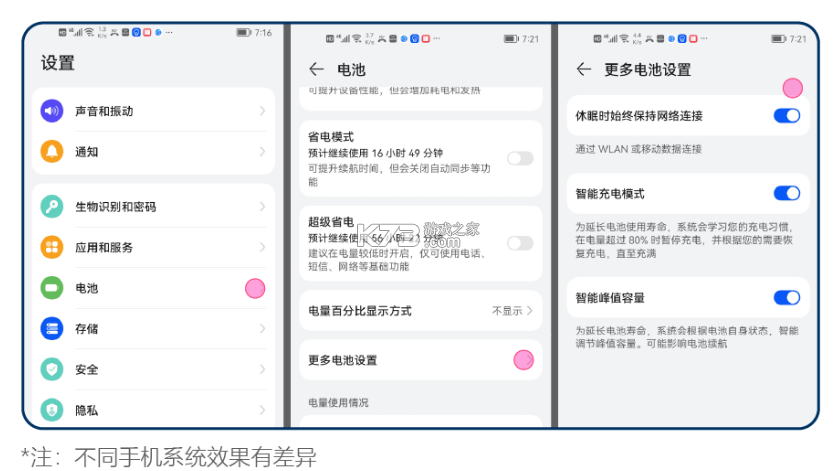838x471 pixels.
Task: Disable 智能峰值容量 switch
Action: (787, 297)
